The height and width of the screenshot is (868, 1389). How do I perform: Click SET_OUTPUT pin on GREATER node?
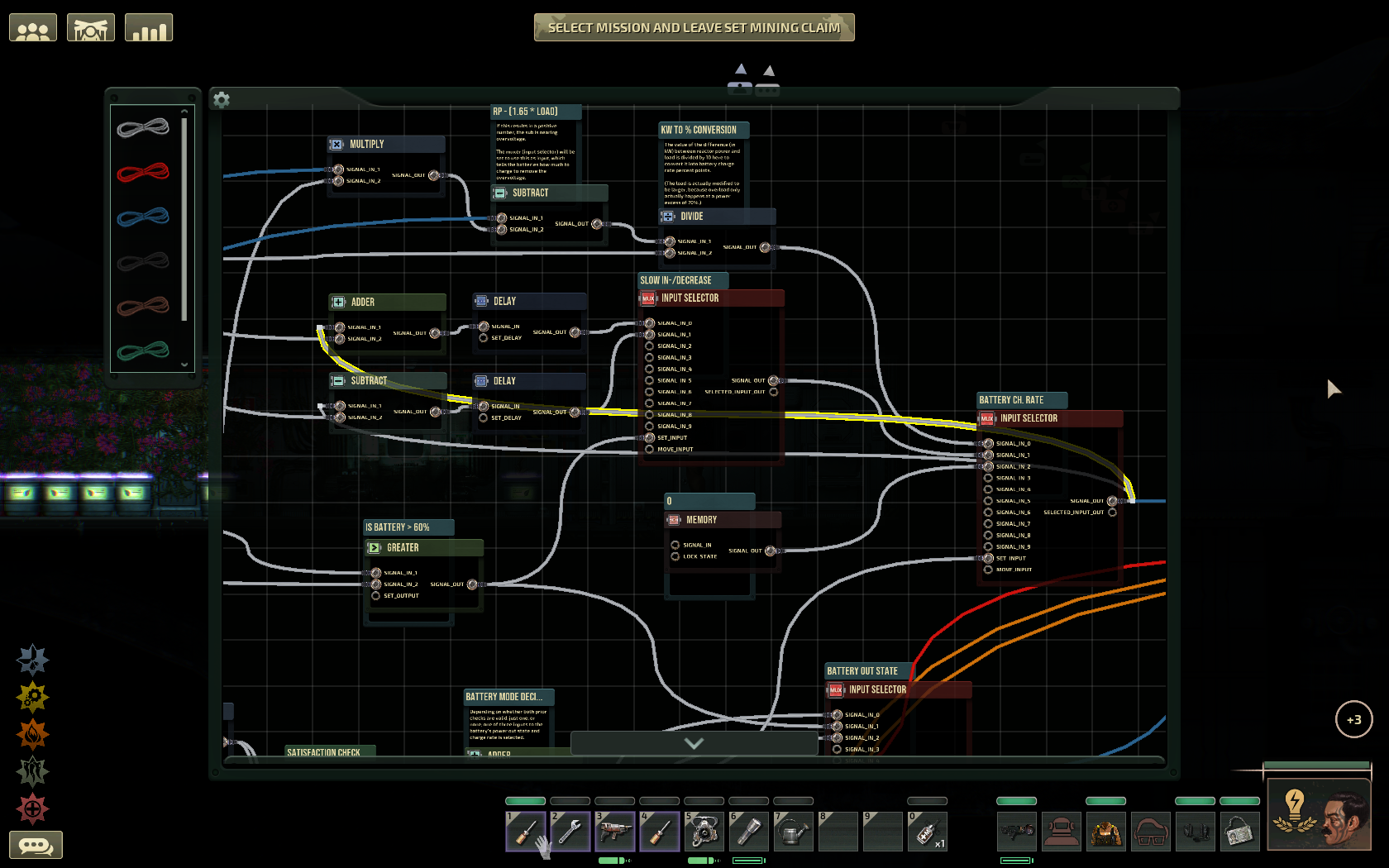tap(376, 596)
